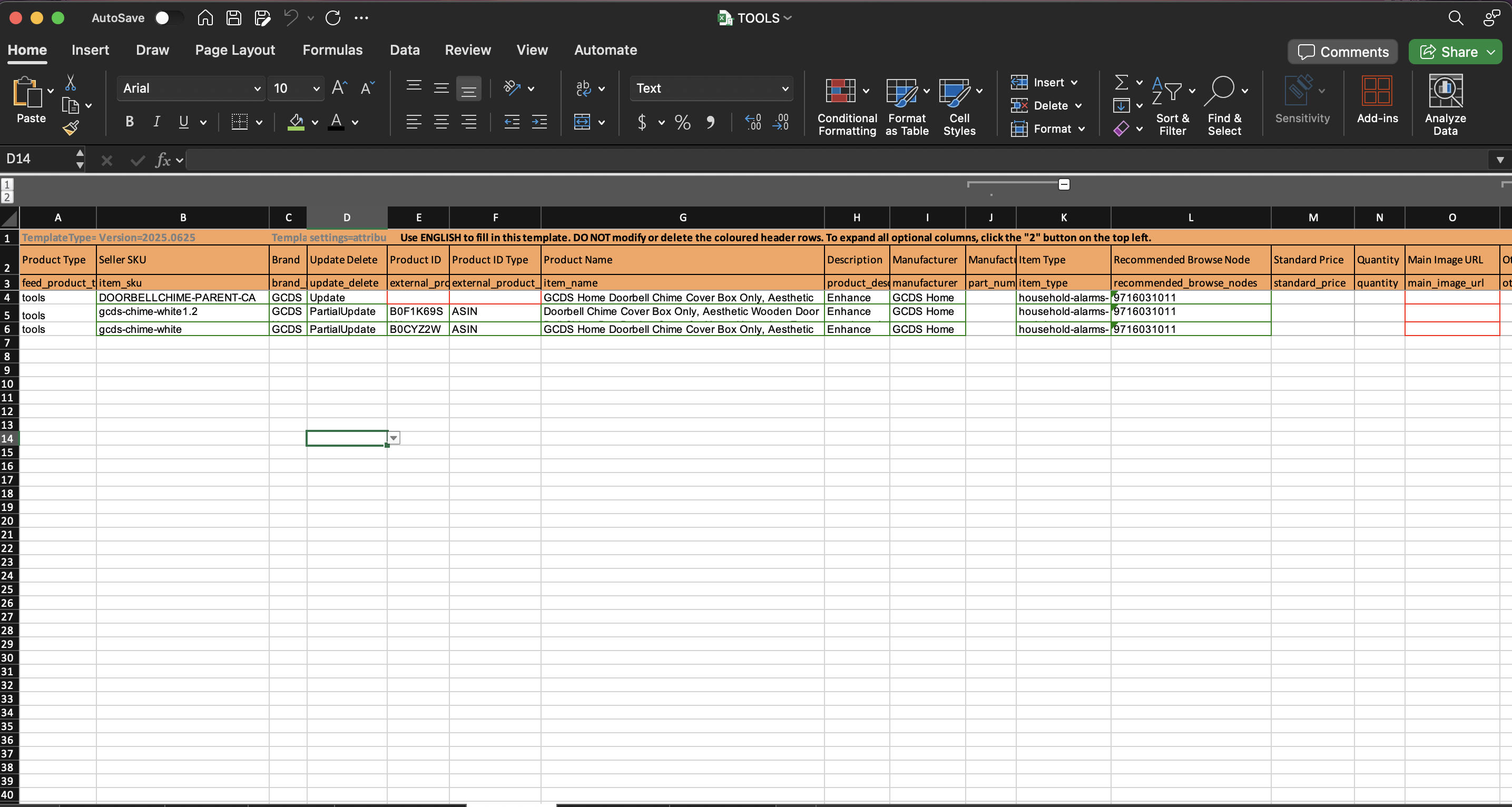Click the Redo circular arrow icon

tap(333, 18)
